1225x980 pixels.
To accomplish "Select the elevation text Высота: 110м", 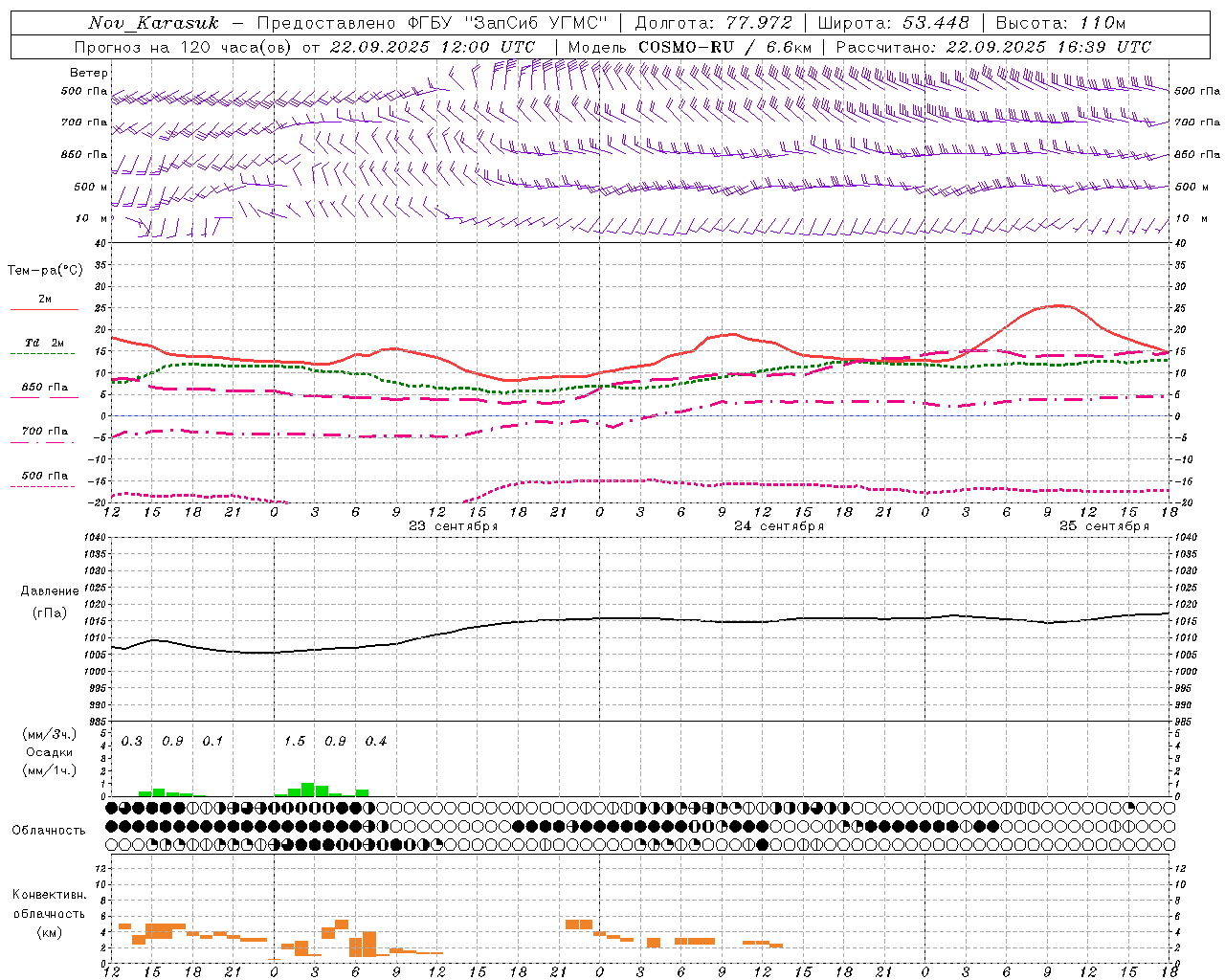I will [1060, 23].
